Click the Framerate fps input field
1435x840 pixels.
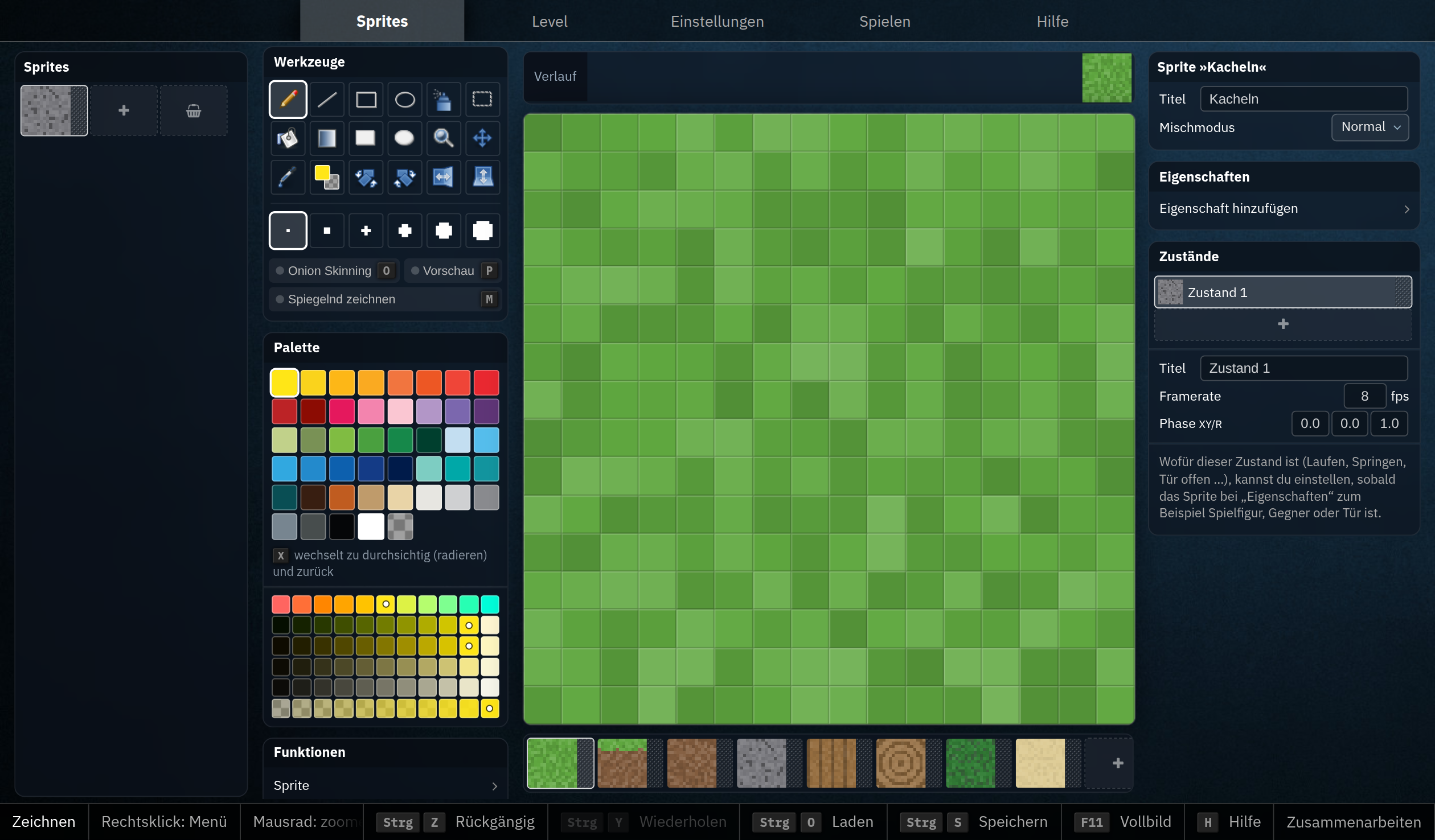[x=1364, y=396]
